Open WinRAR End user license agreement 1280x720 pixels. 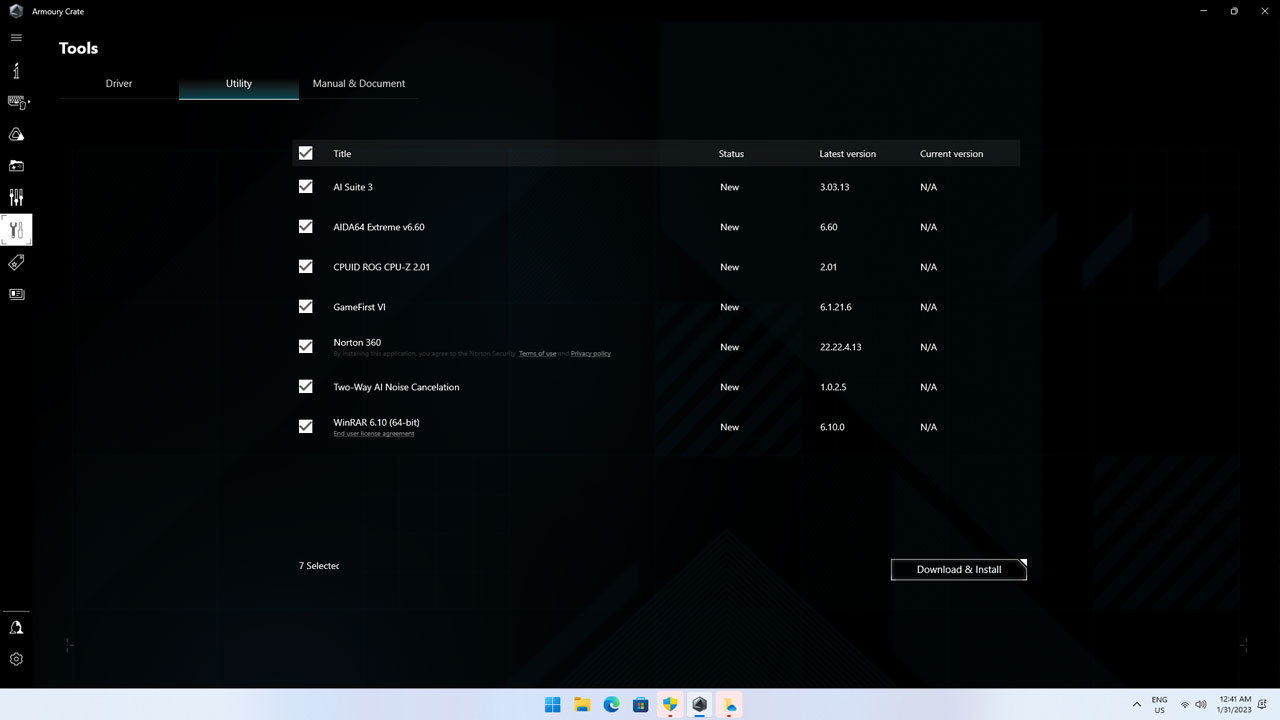pyautogui.click(x=374, y=434)
